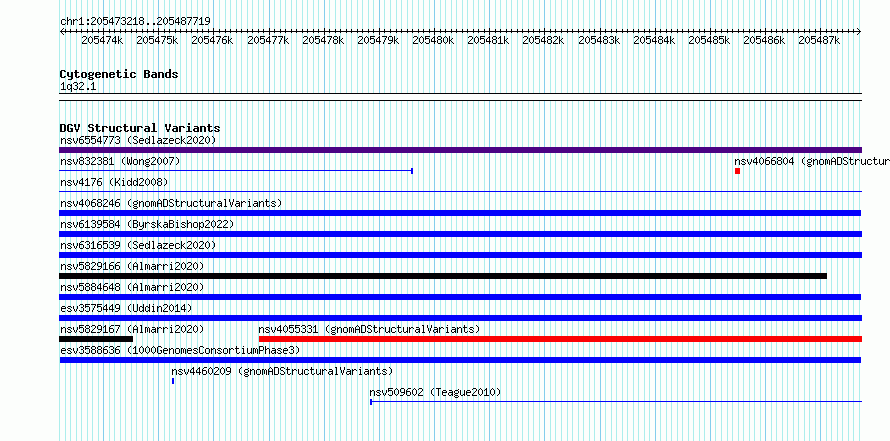Click the nsv4066804 gnomAD label
The image size is (890, 441).
point(812,161)
